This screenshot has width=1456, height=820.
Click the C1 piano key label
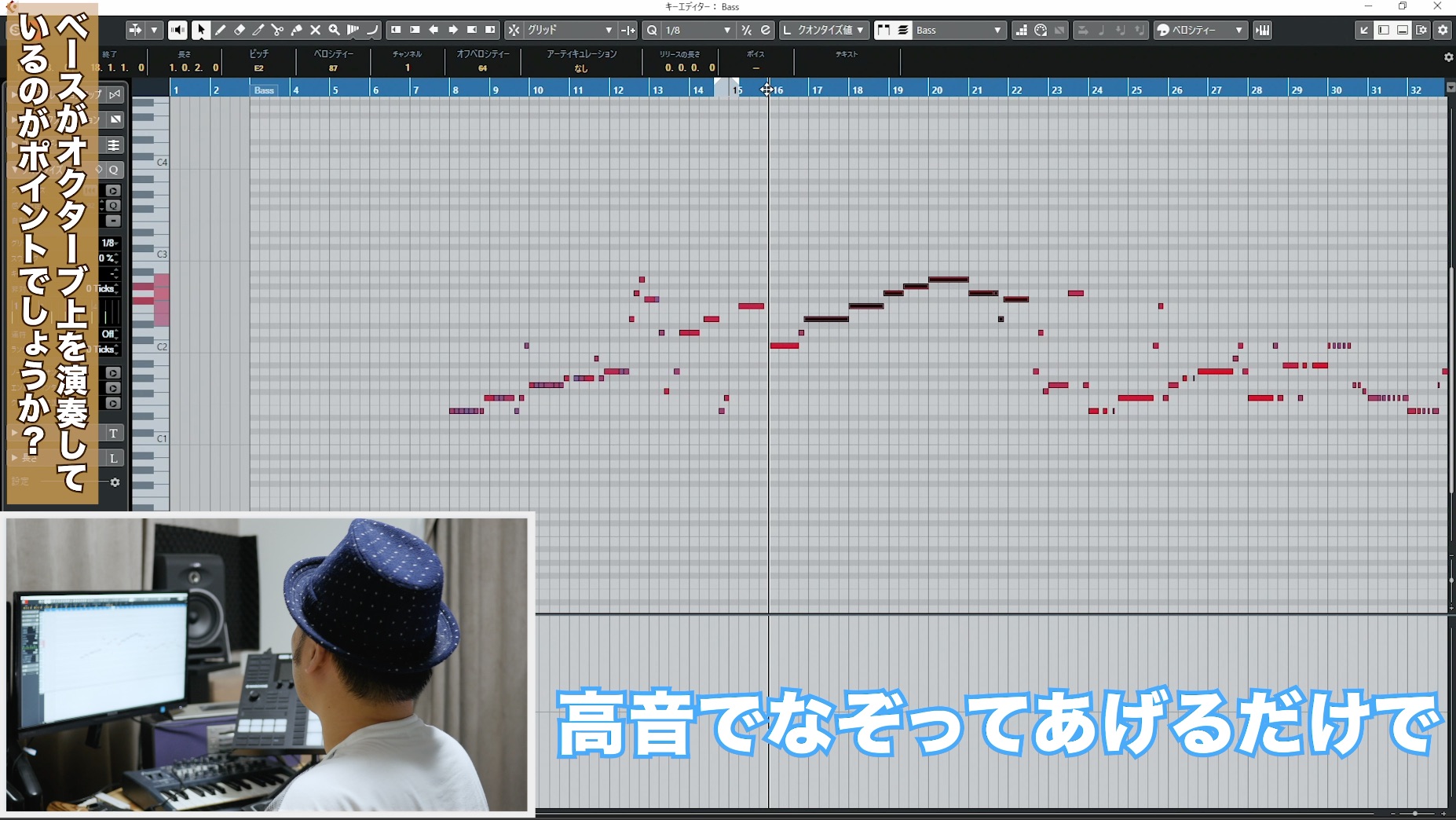162,439
